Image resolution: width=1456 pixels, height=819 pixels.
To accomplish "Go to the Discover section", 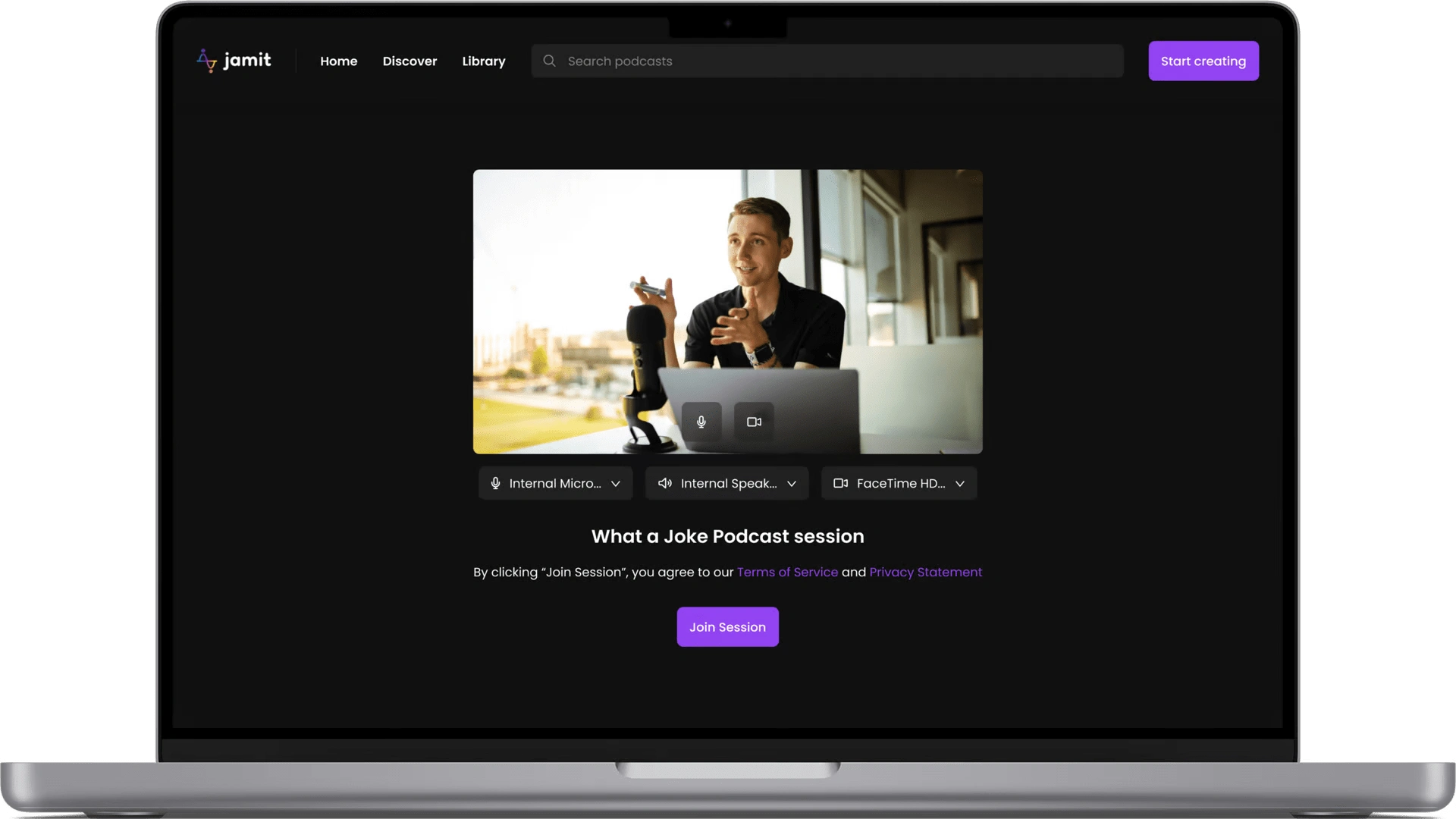I will pyautogui.click(x=409, y=61).
